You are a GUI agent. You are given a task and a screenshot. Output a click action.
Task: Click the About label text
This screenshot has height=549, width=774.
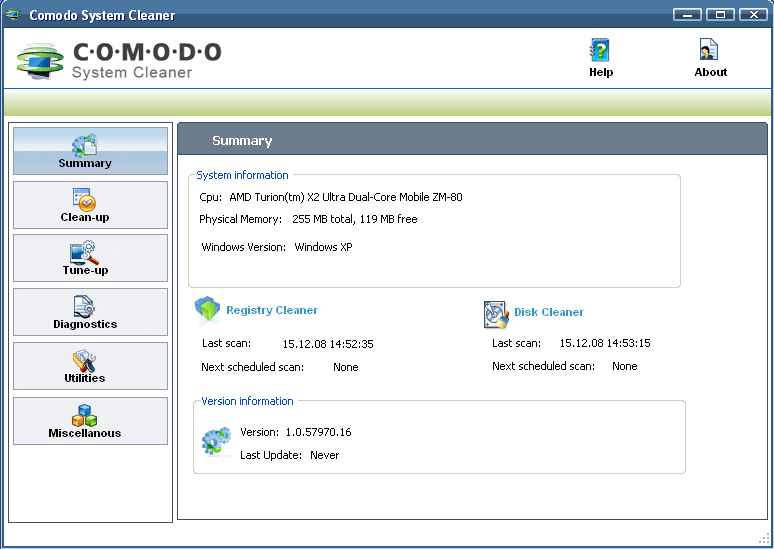point(711,72)
